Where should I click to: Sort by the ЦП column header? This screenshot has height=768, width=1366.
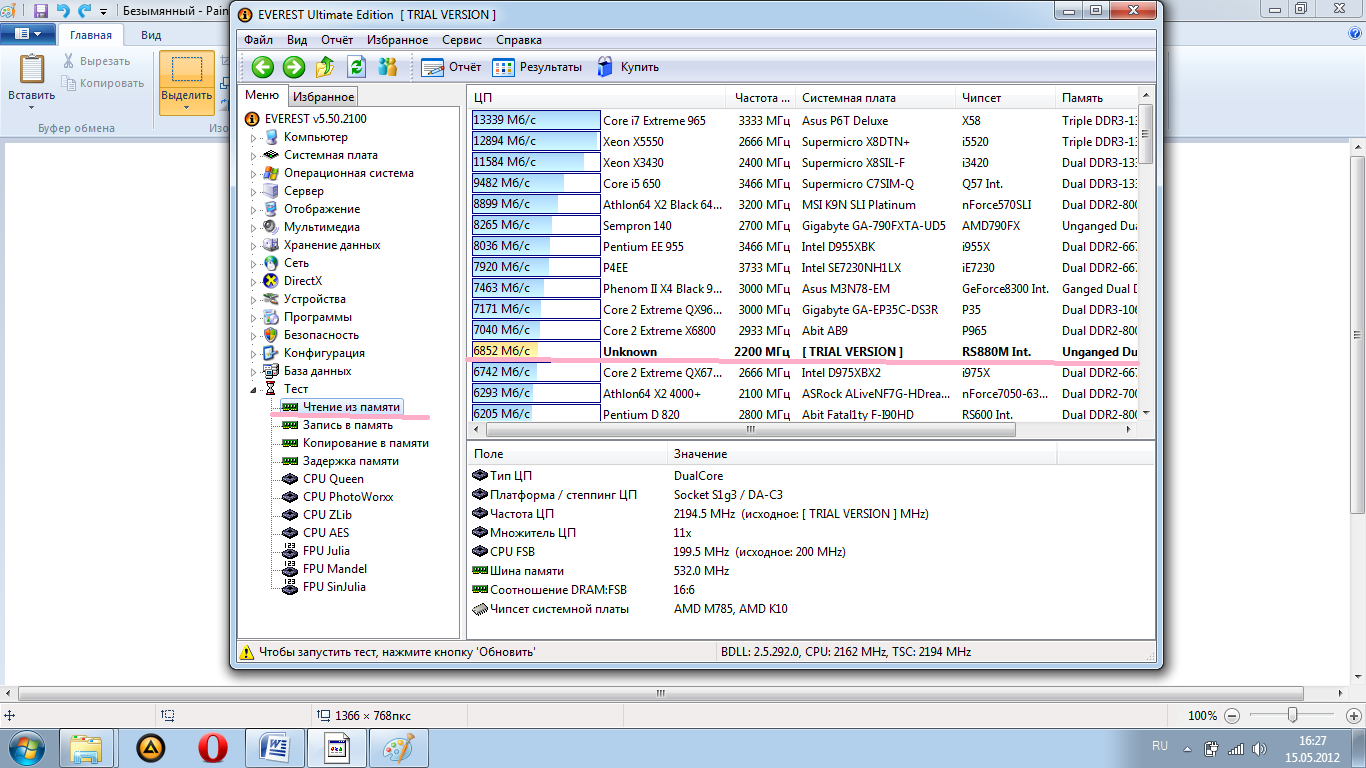(597, 98)
